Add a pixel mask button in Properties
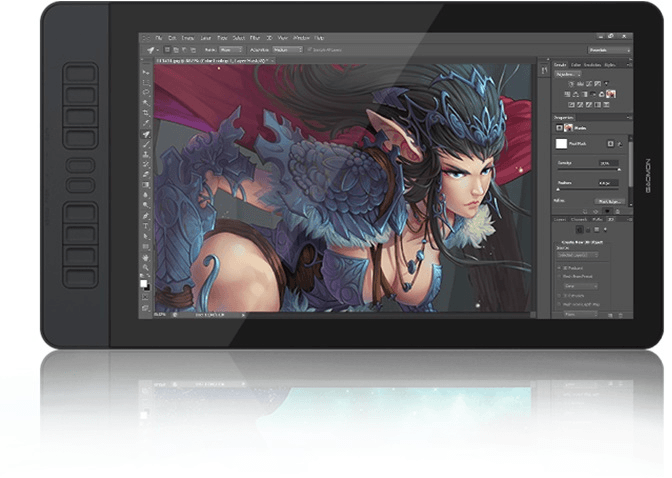Screen dimensions: 672x478 (610, 144)
